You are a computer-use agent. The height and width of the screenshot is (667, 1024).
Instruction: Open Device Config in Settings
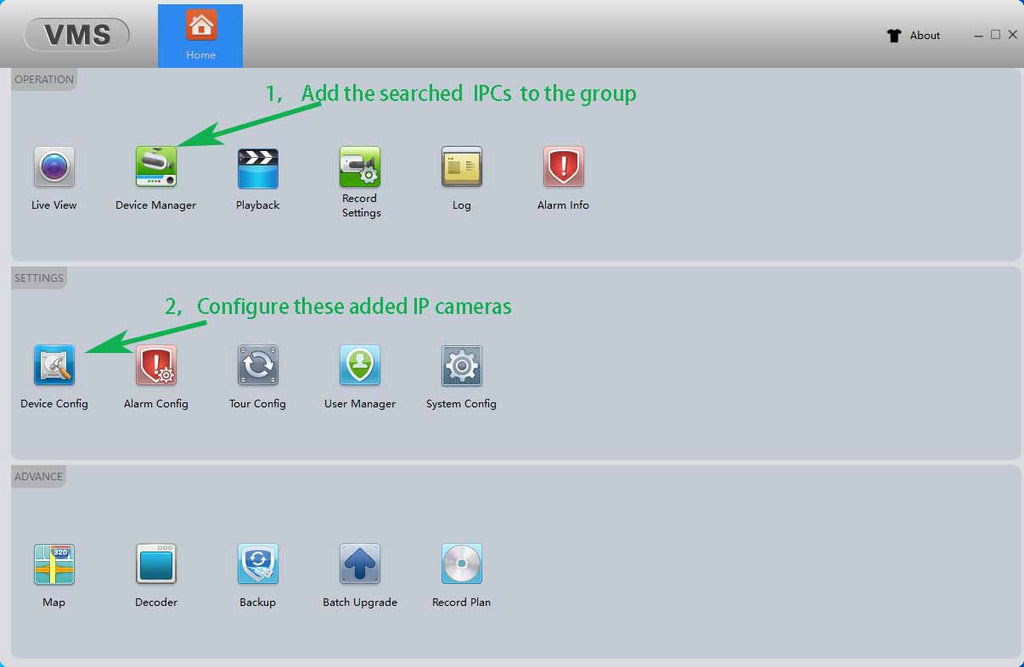54,366
